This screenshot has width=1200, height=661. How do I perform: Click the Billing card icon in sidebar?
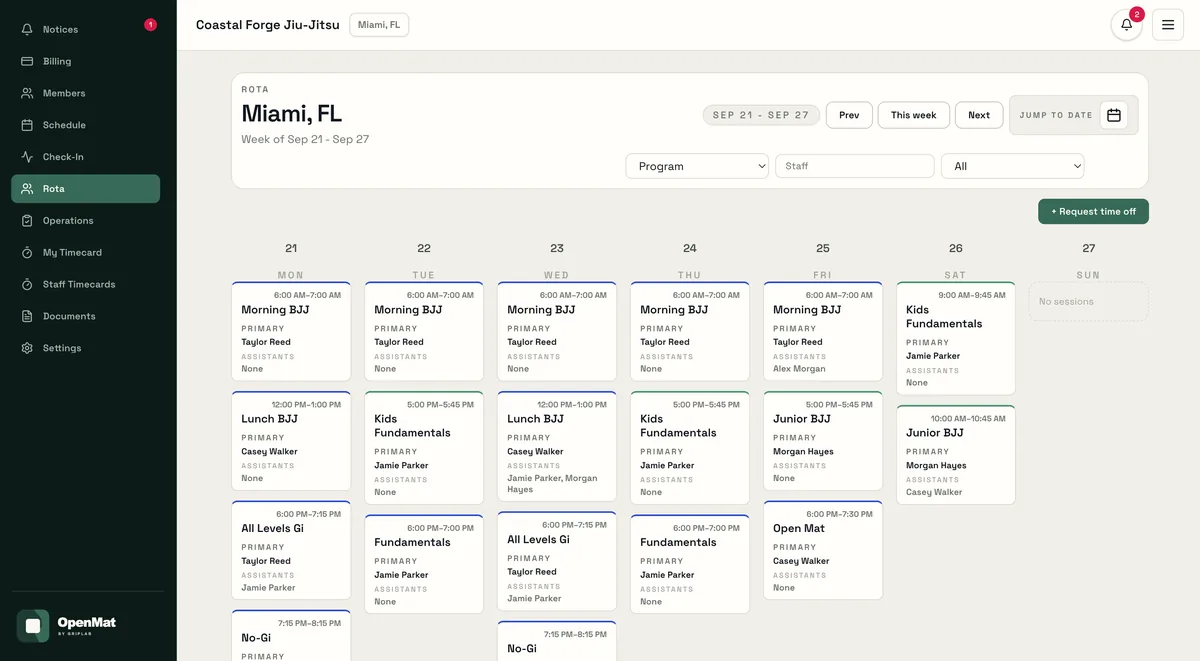(x=27, y=61)
